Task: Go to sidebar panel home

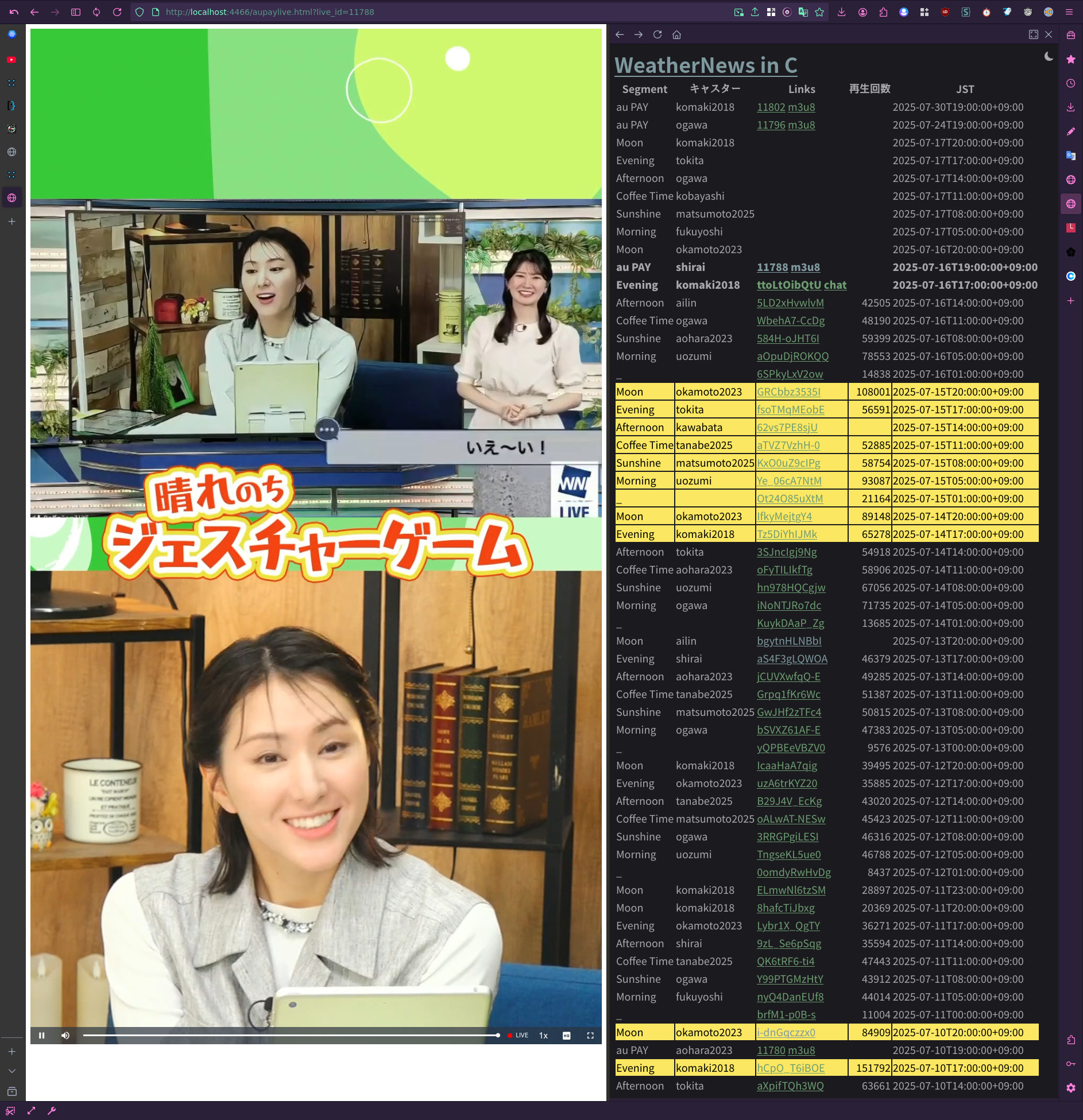Action: coord(676,34)
